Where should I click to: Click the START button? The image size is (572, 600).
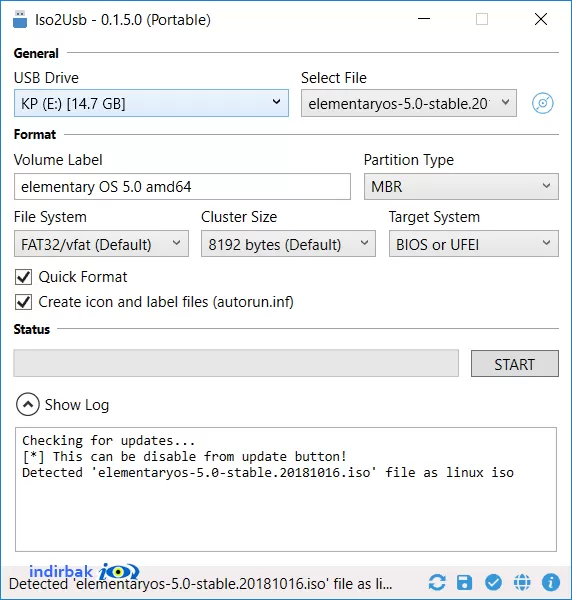coord(515,364)
